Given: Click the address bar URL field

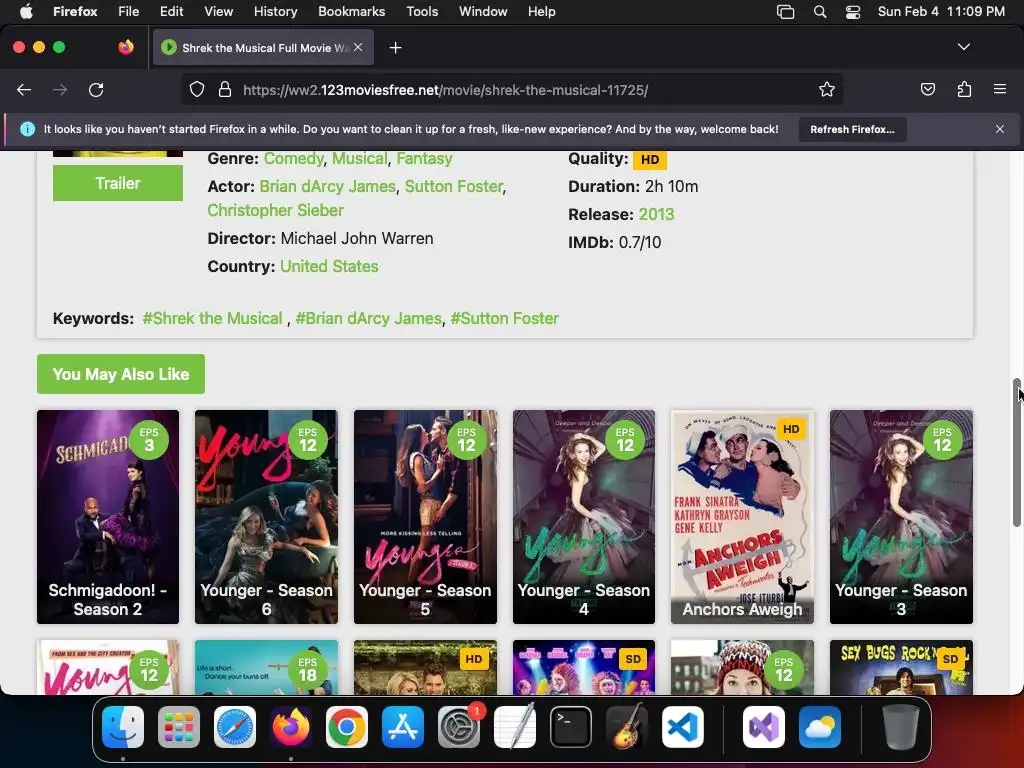Looking at the screenshot, I should point(511,89).
